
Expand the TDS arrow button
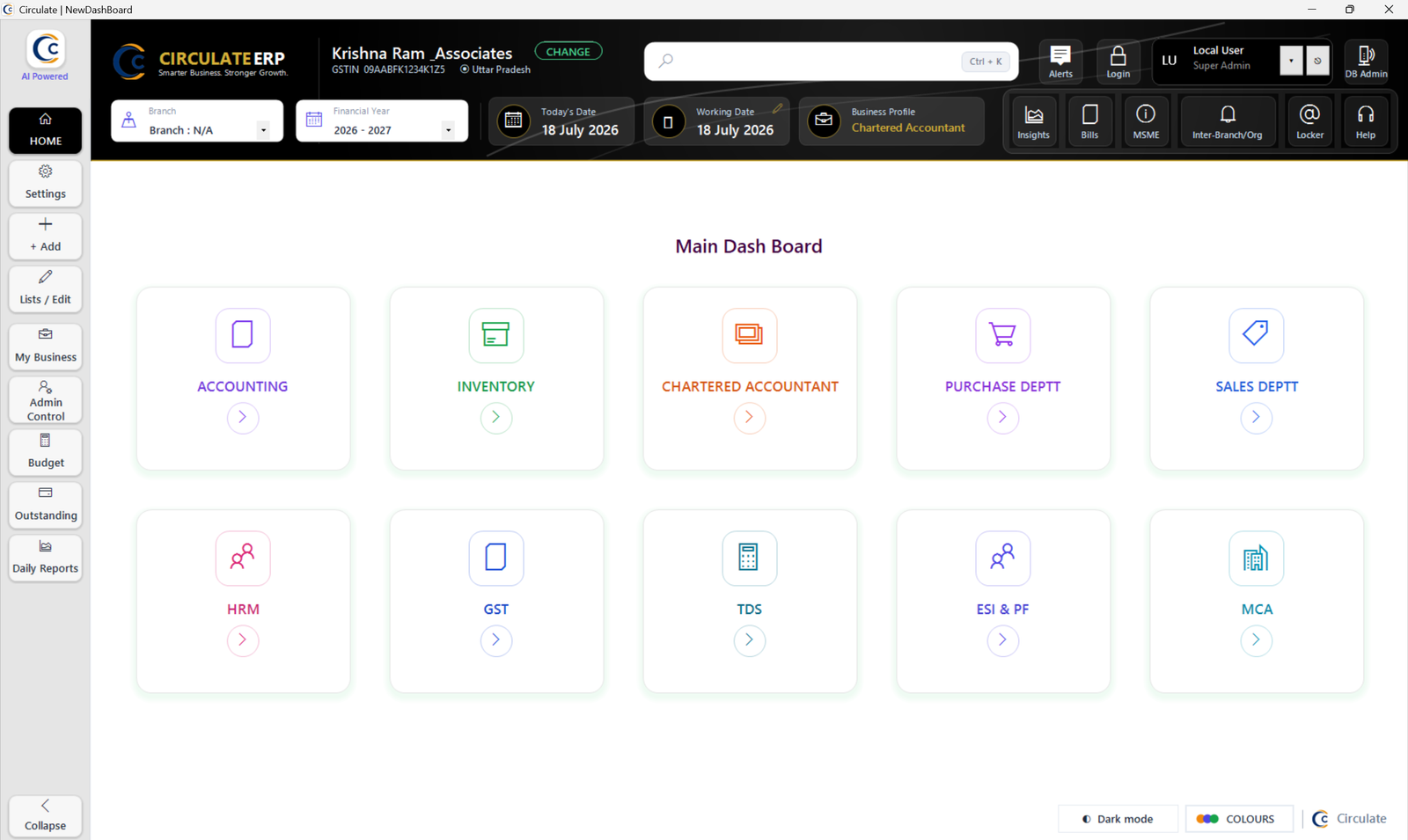pos(750,640)
